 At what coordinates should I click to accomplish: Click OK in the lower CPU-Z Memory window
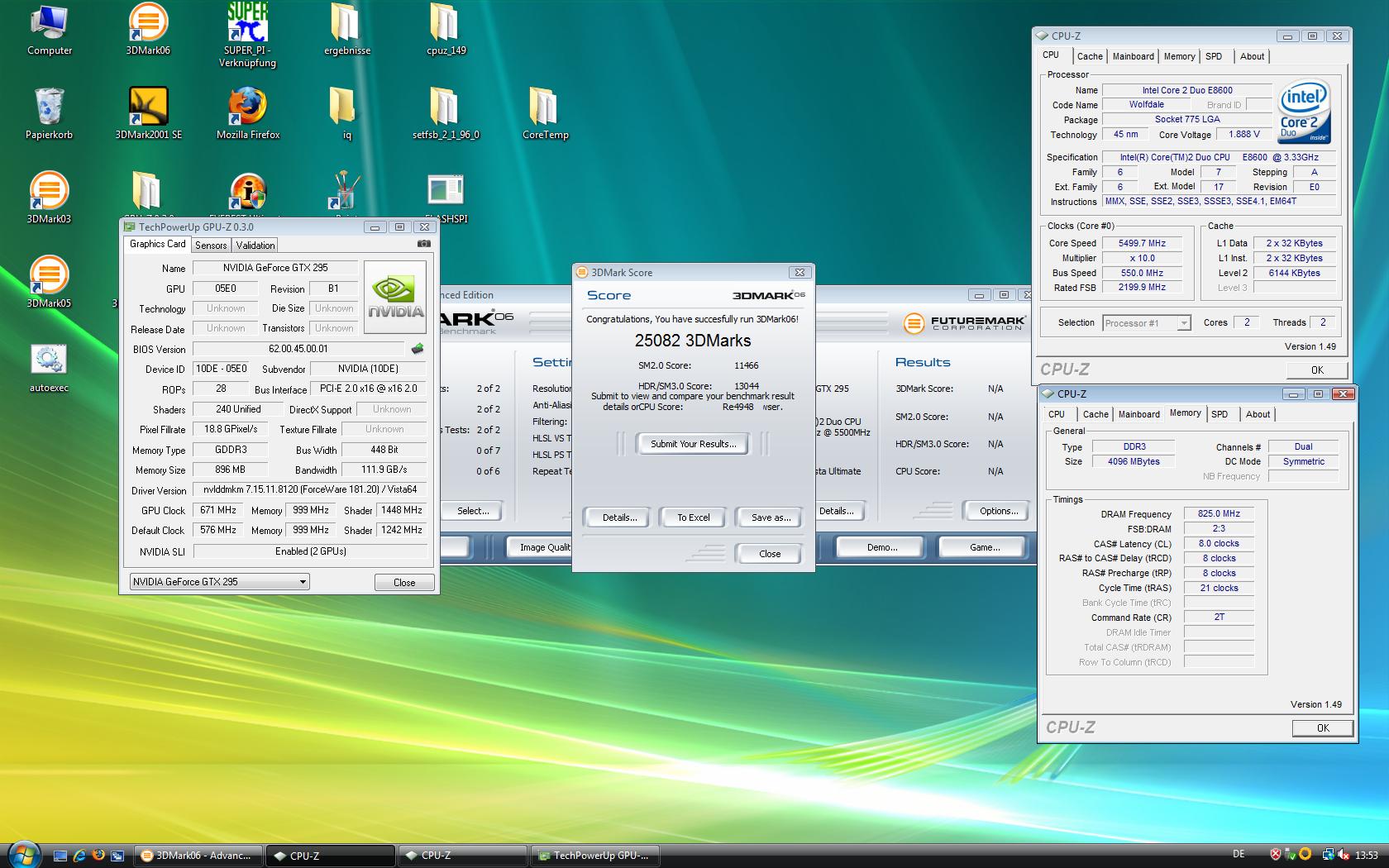tap(1323, 728)
